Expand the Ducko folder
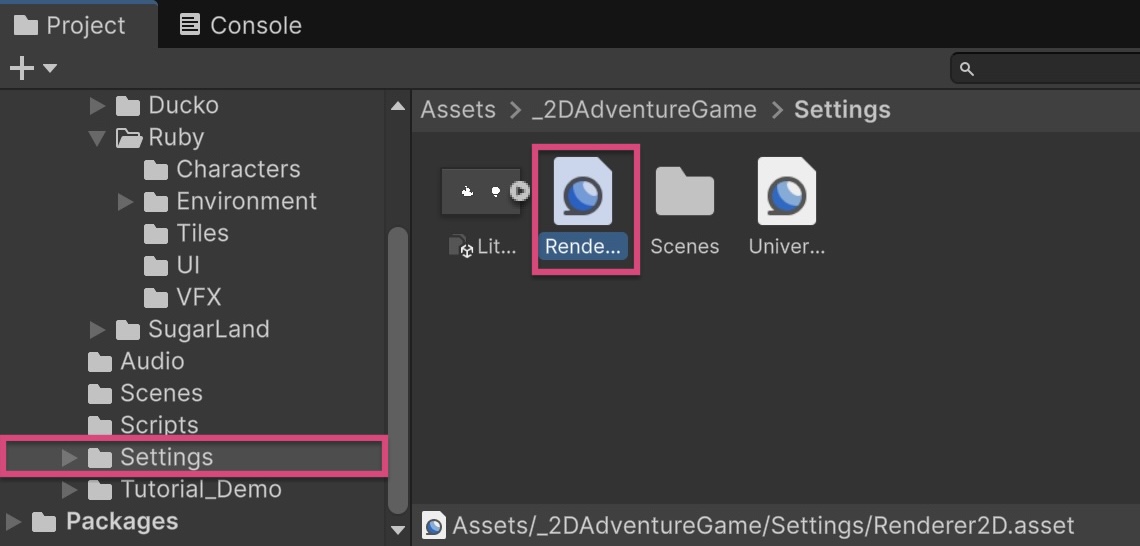Image resolution: width=1140 pixels, height=546 pixels. [x=97, y=105]
